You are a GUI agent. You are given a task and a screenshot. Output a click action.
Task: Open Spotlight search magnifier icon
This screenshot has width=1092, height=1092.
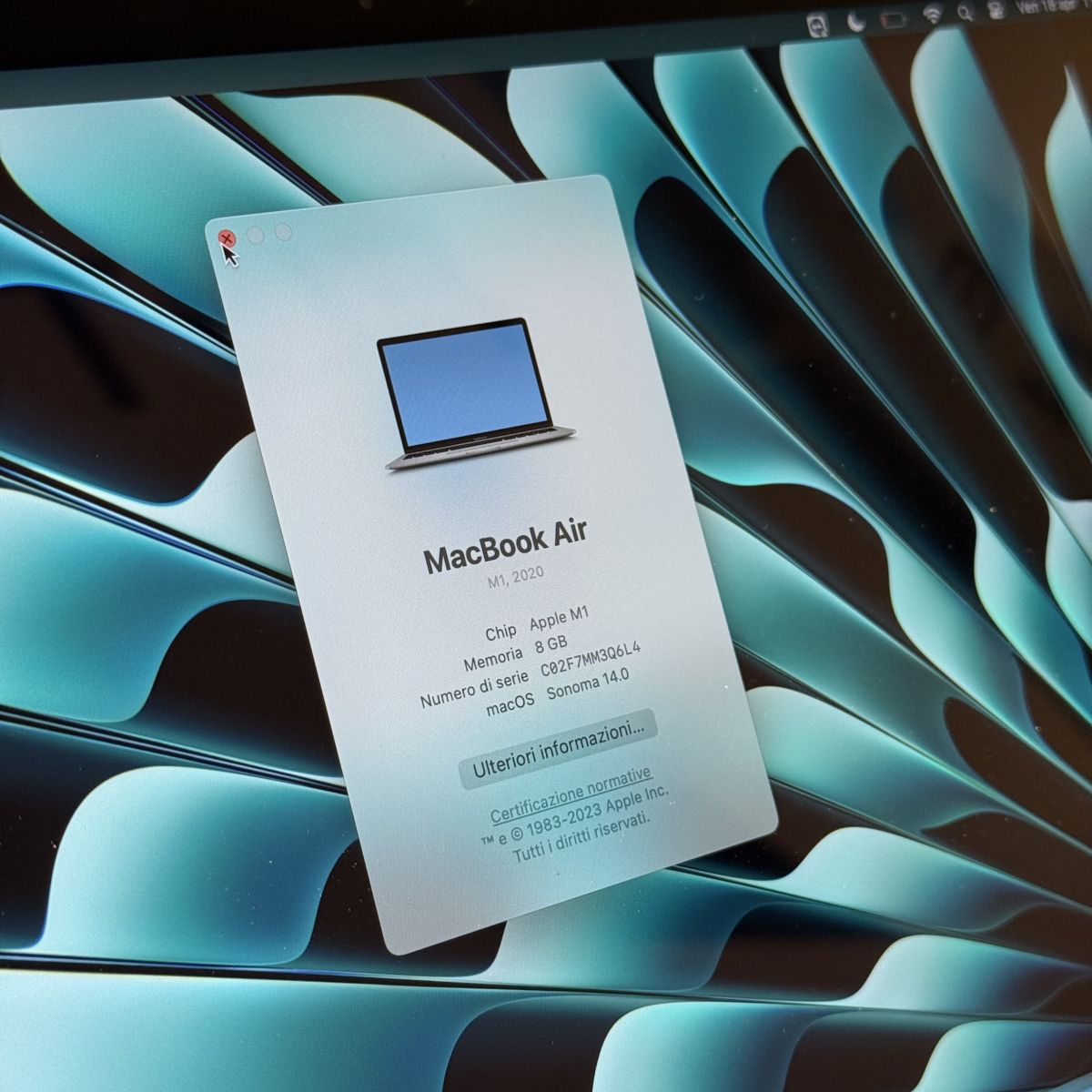964,13
